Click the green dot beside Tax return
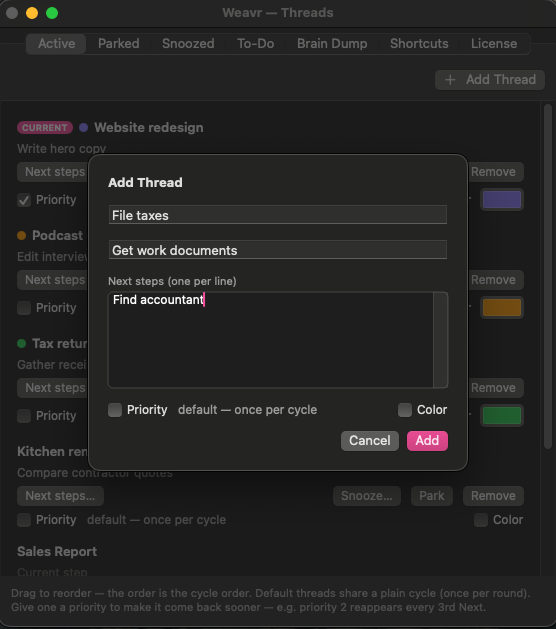 [x=22, y=343]
